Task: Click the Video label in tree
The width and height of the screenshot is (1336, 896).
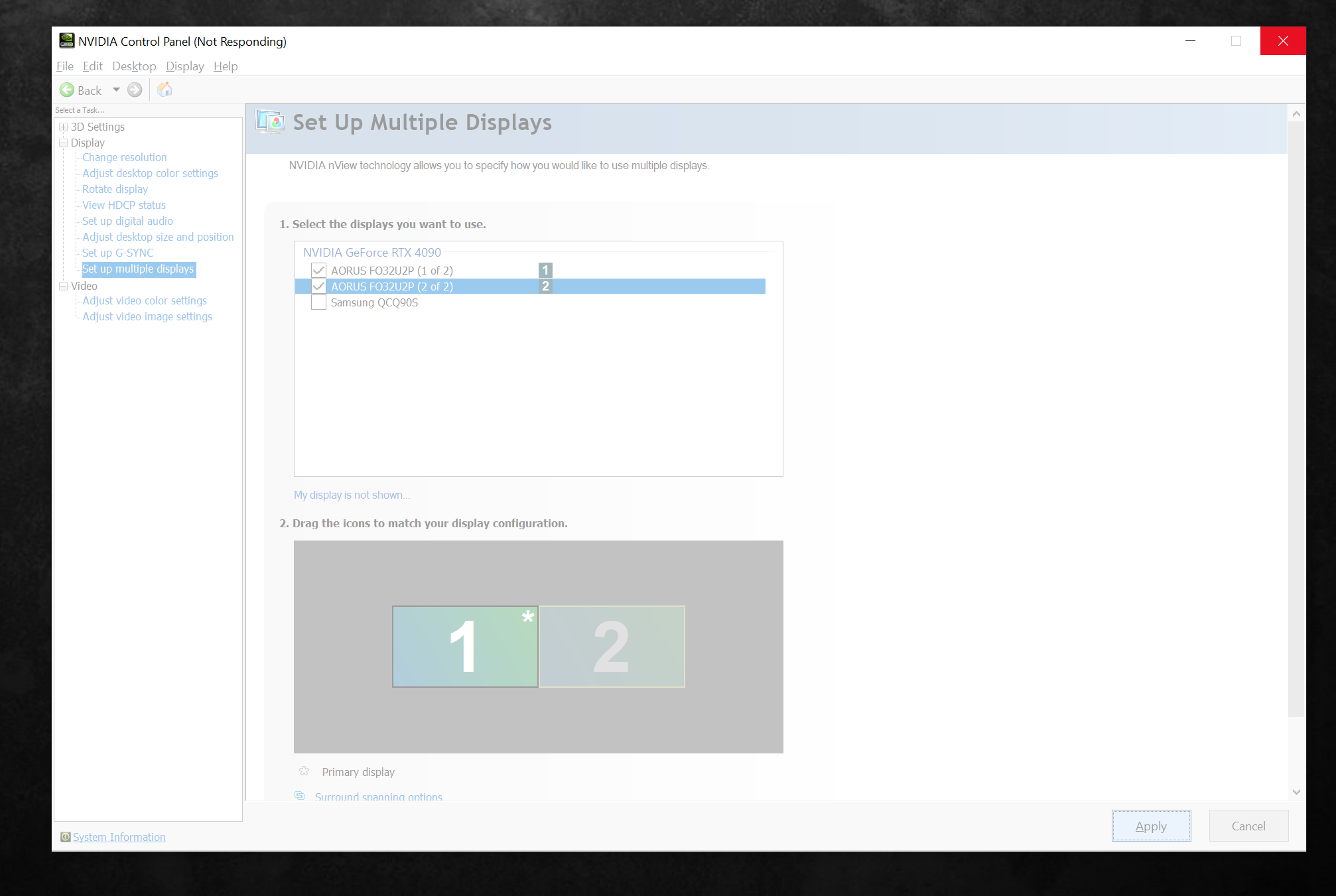Action: (84, 286)
